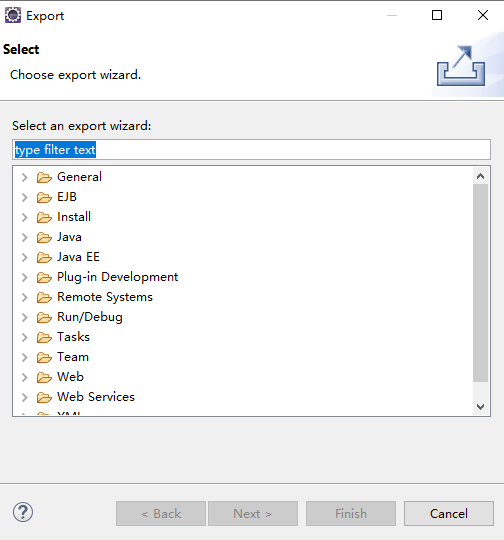The width and height of the screenshot is (504, 540).
Task: Click the help question mark icon
Action: click(23, 512)
